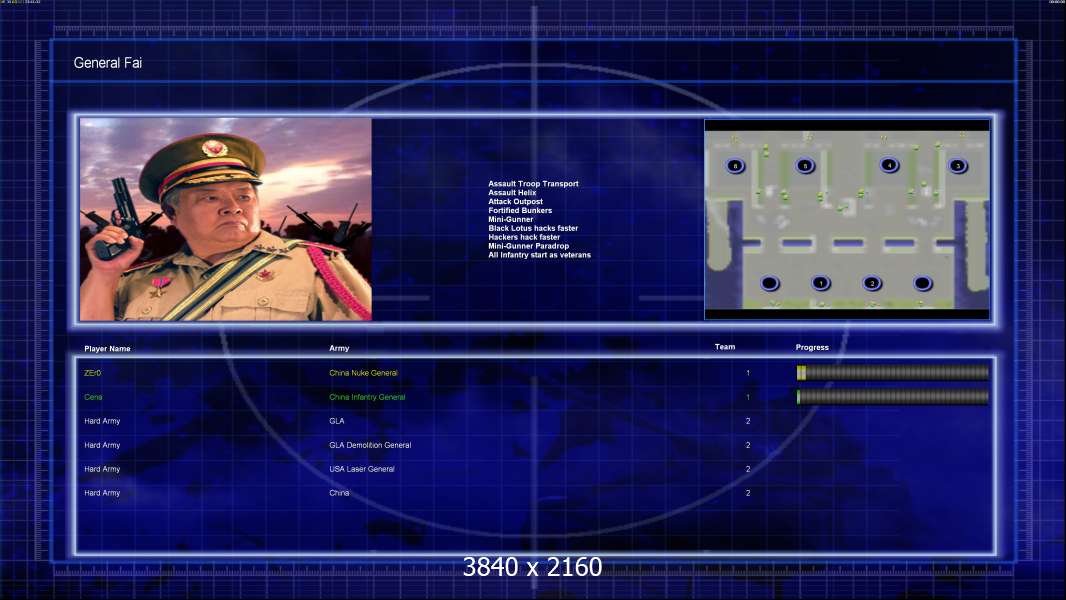Click "All Infantry start as veterans" line
Screen dimensions: 1066x600
pos(539,255)
